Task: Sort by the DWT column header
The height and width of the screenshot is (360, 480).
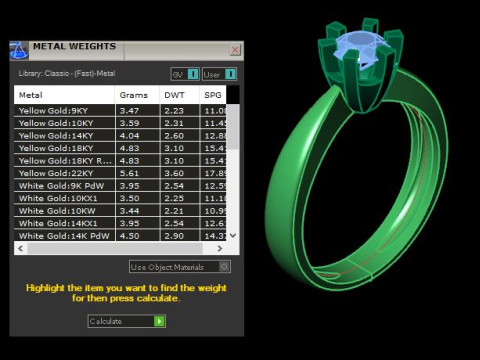Action: point(179,95)
